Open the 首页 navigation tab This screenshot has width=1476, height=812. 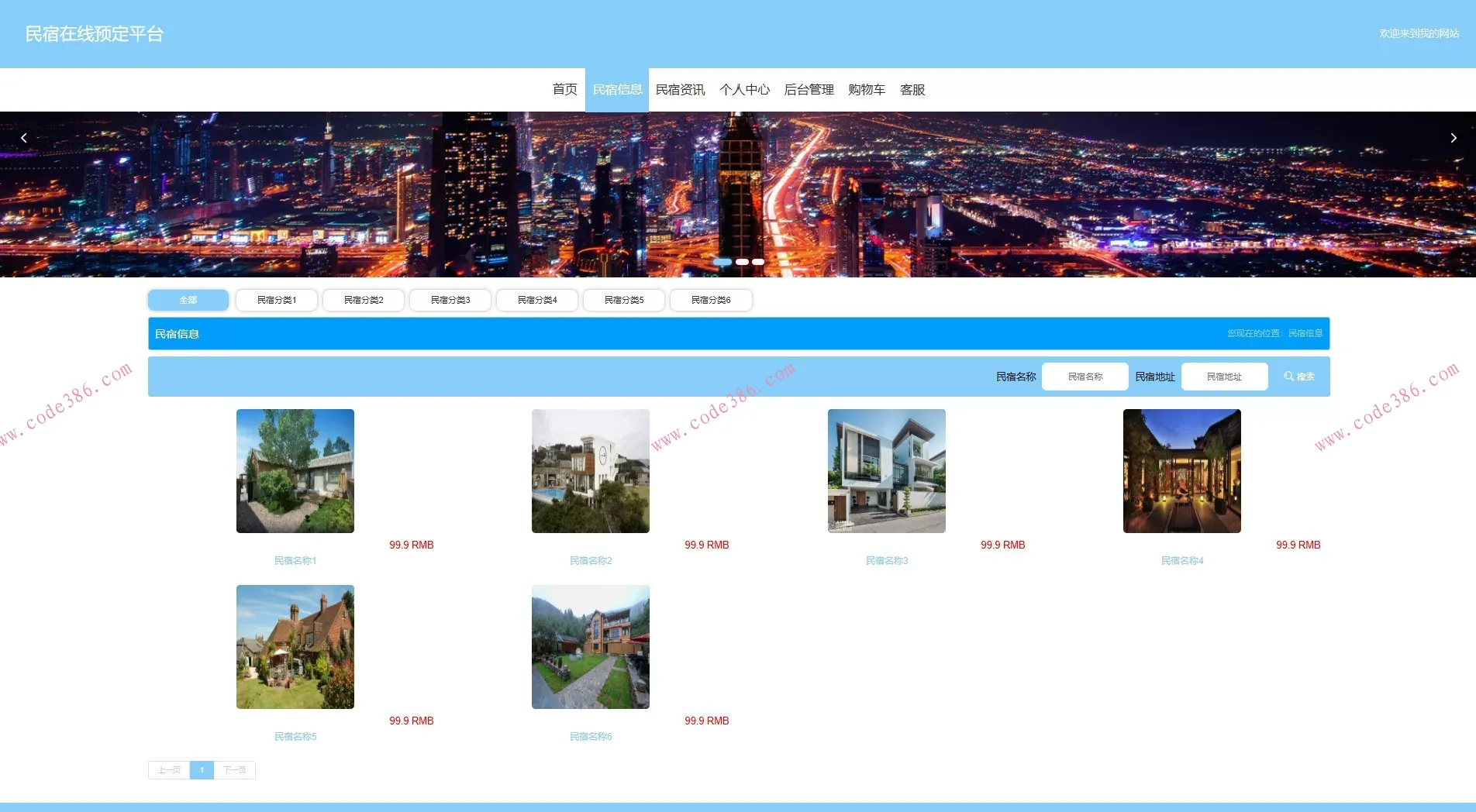[x=564, y=90]
